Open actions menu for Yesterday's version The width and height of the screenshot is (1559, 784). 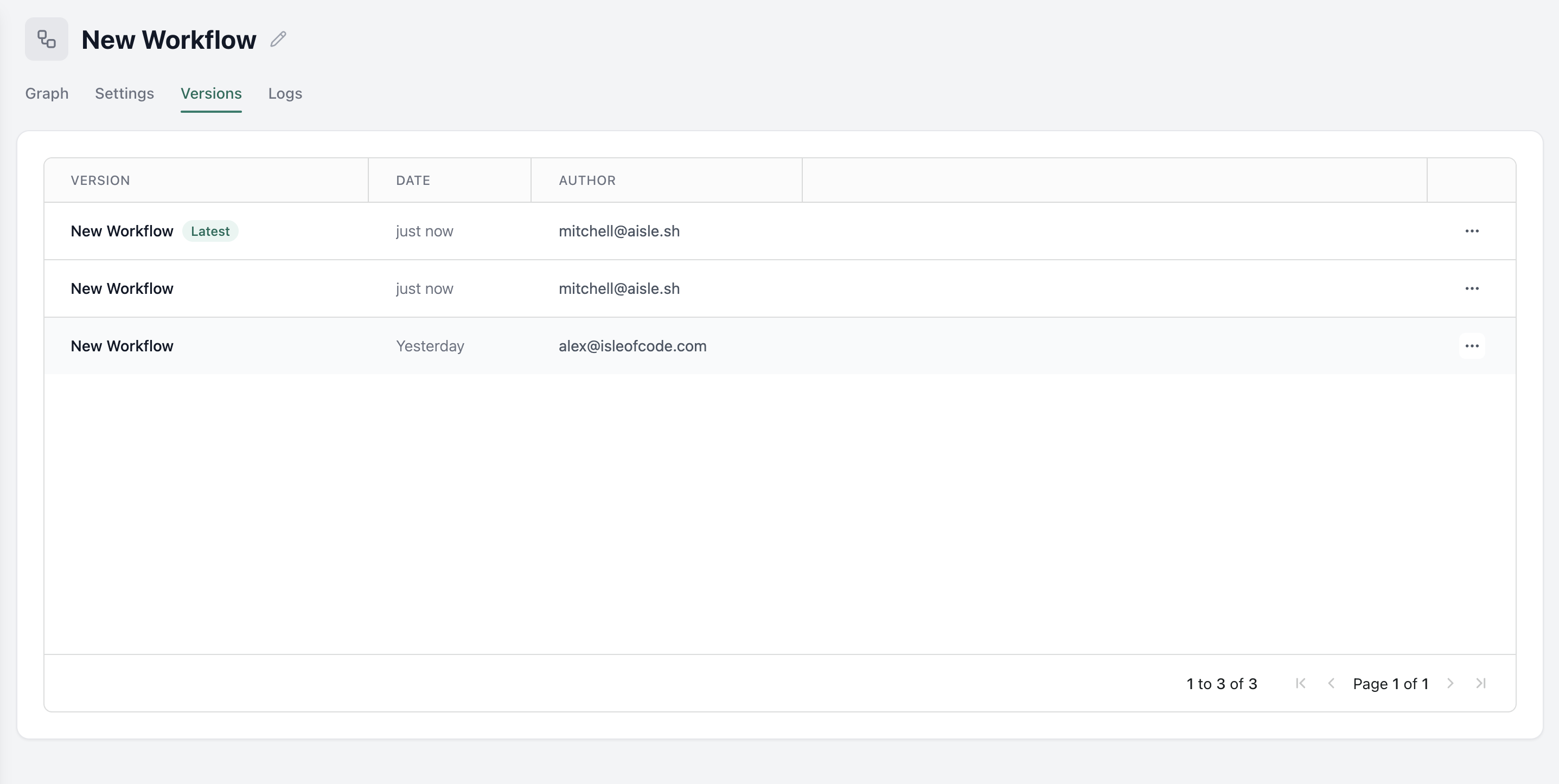point(1472,345)
